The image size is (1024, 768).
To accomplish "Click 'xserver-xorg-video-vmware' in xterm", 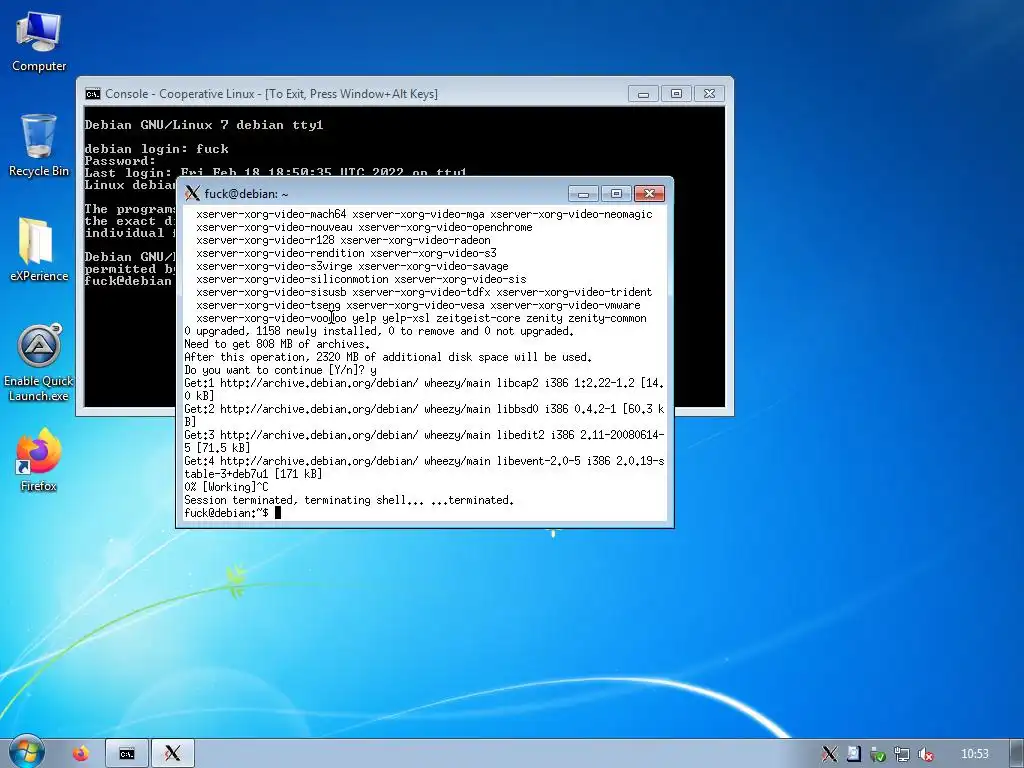I will click(566, 306).
